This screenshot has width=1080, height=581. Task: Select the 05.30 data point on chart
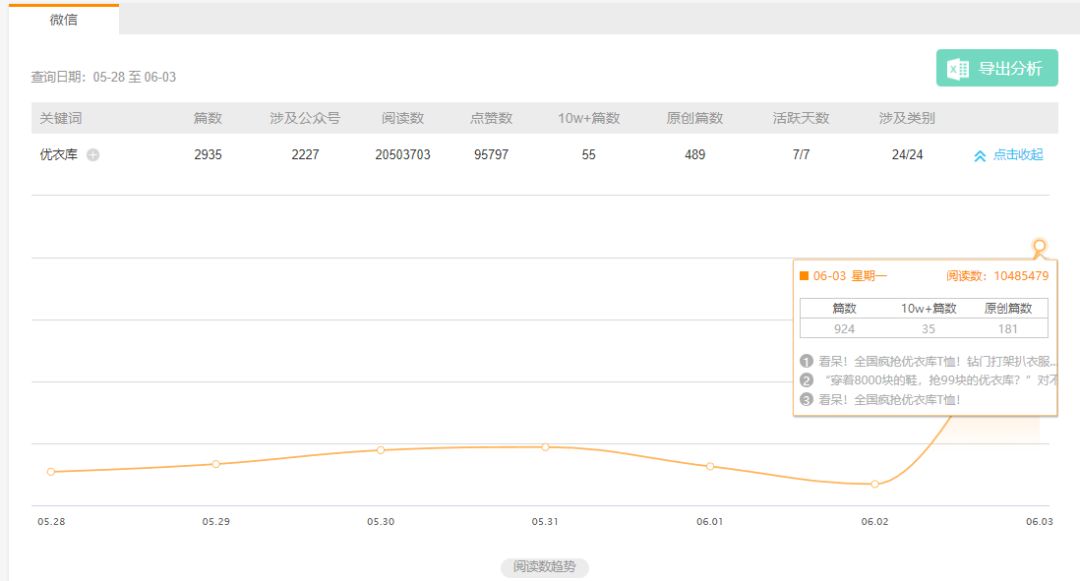point(380,450)
